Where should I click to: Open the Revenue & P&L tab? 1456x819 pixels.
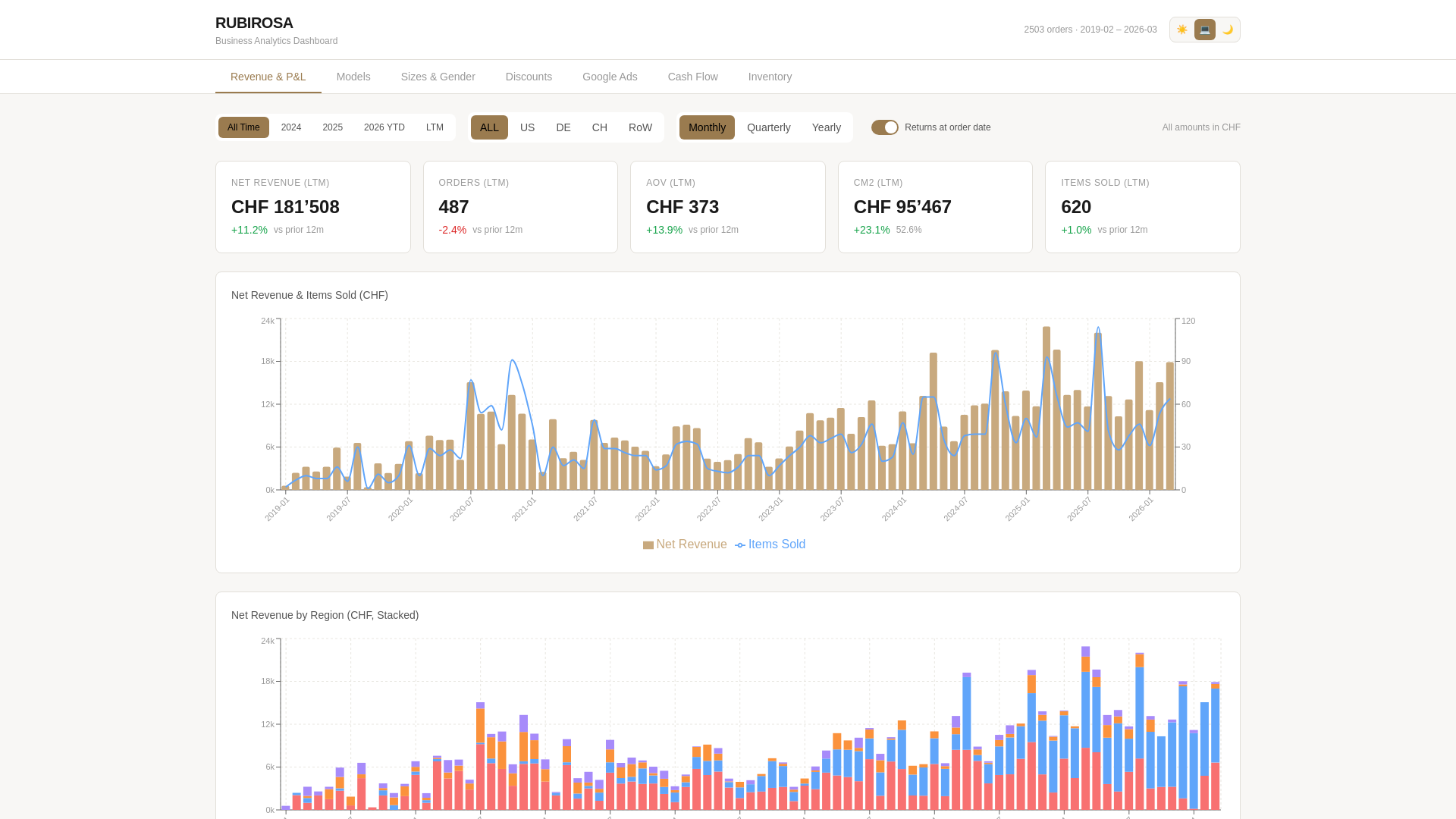pyautogui.click(x=268, y=77)
